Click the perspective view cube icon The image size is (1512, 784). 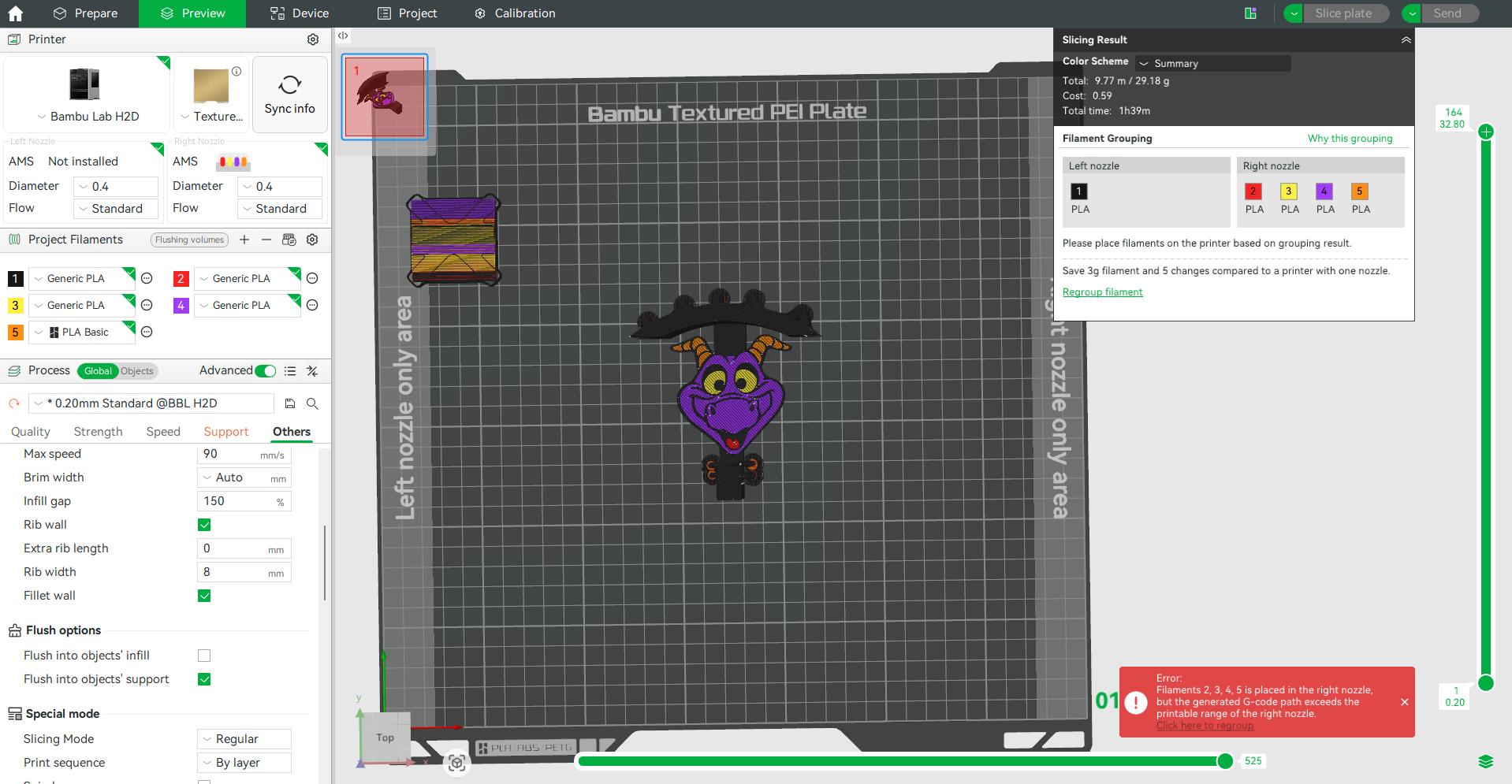456,763
